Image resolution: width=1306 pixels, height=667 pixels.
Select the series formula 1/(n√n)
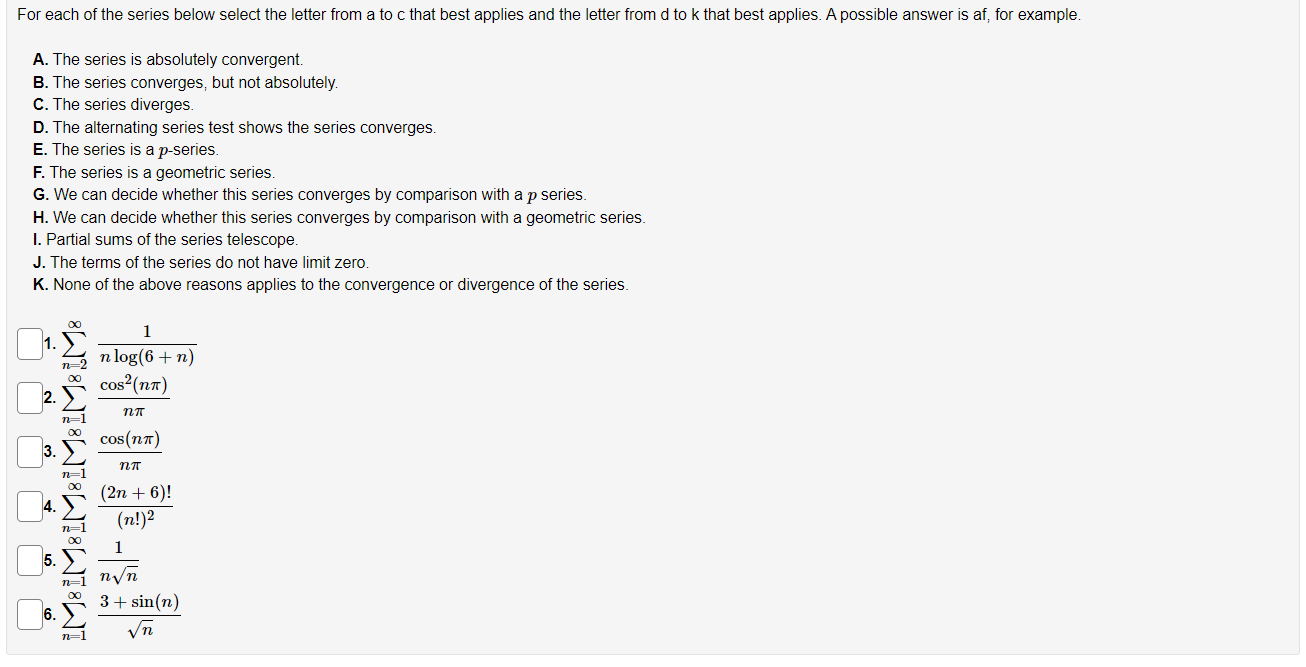[x=118, y=562]
